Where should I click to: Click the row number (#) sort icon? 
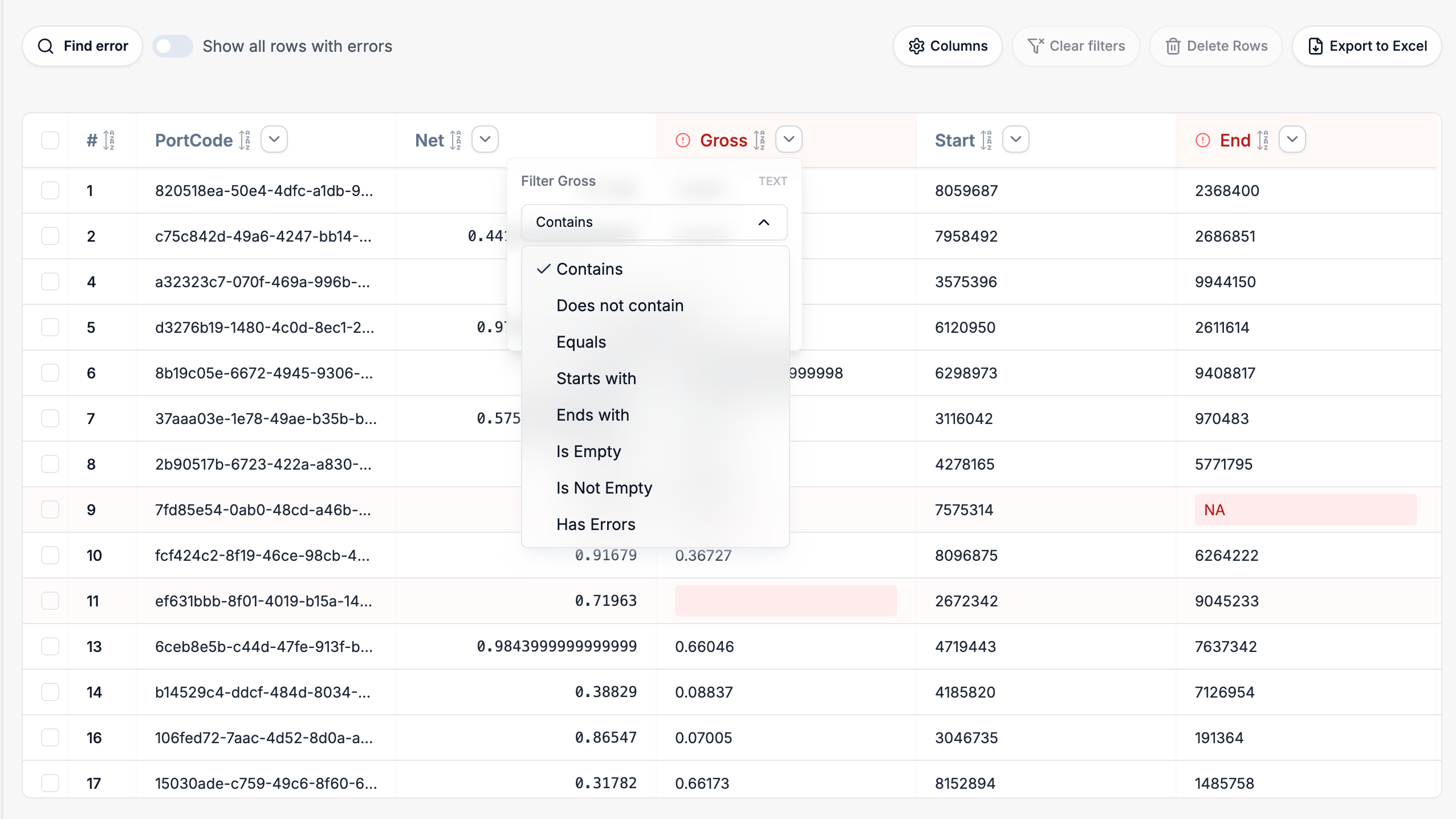coord(109,140)
